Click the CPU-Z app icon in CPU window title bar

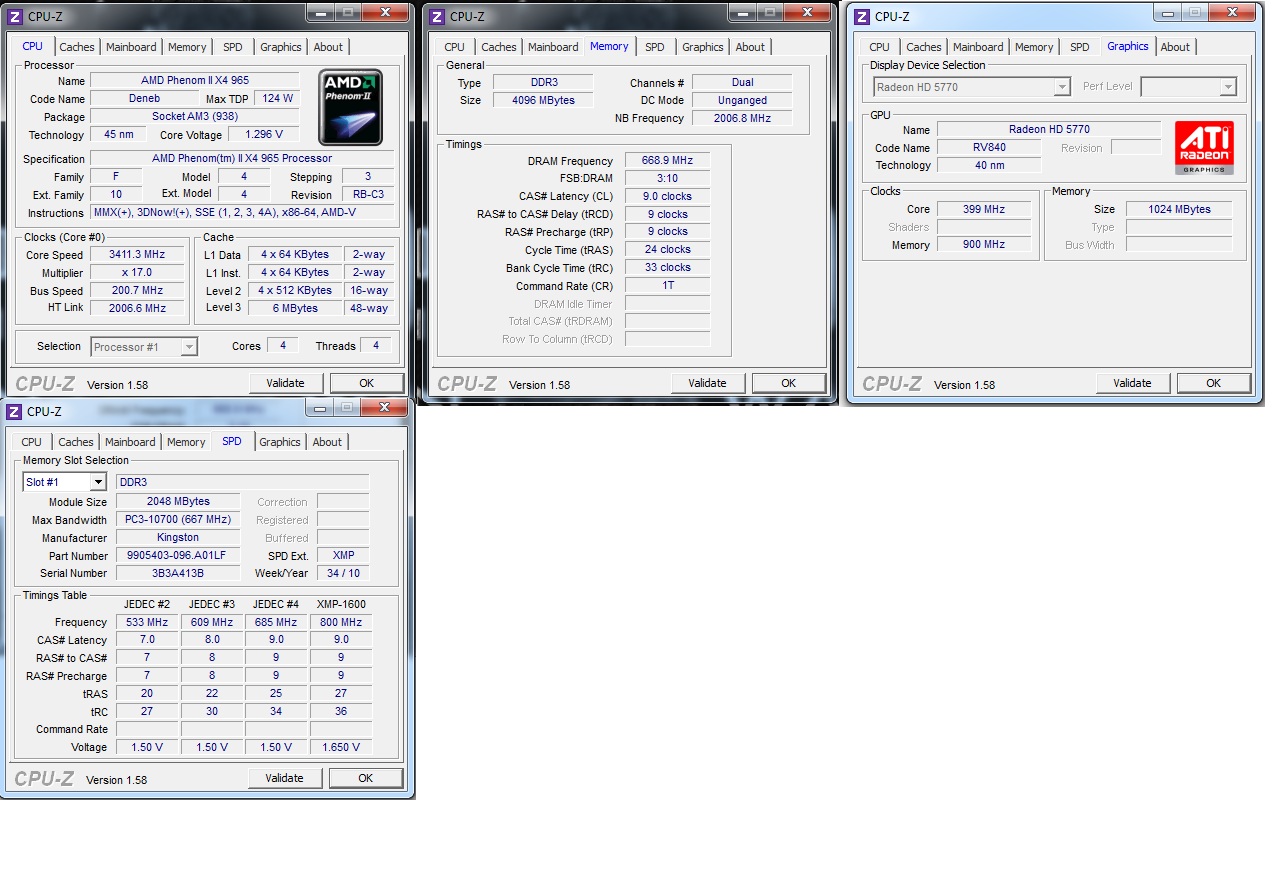15,17
